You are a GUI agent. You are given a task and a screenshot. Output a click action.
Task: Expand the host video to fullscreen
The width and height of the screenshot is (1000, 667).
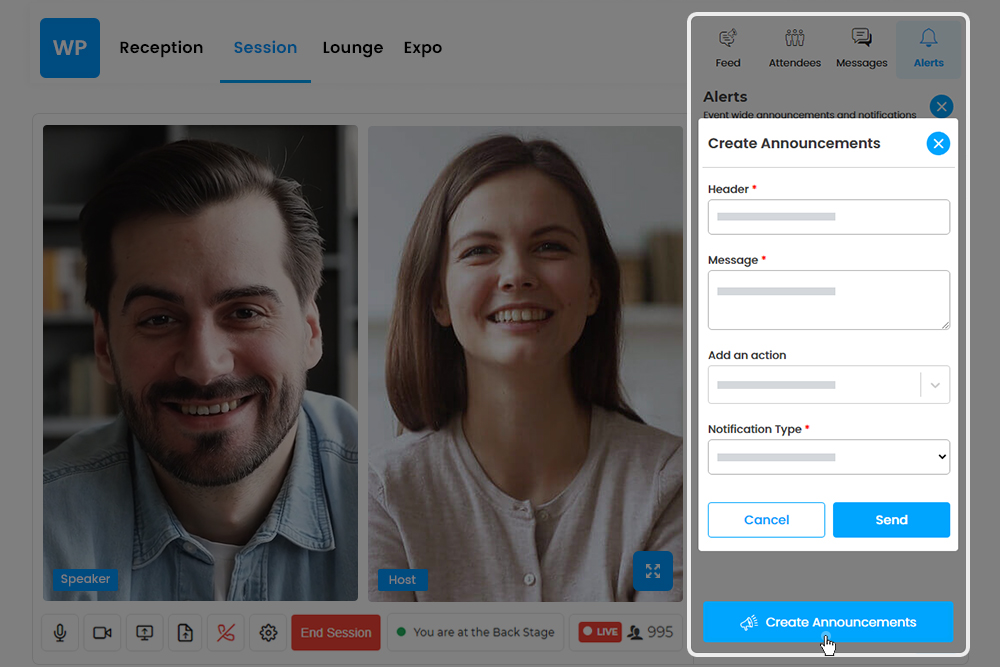[653, 571]
